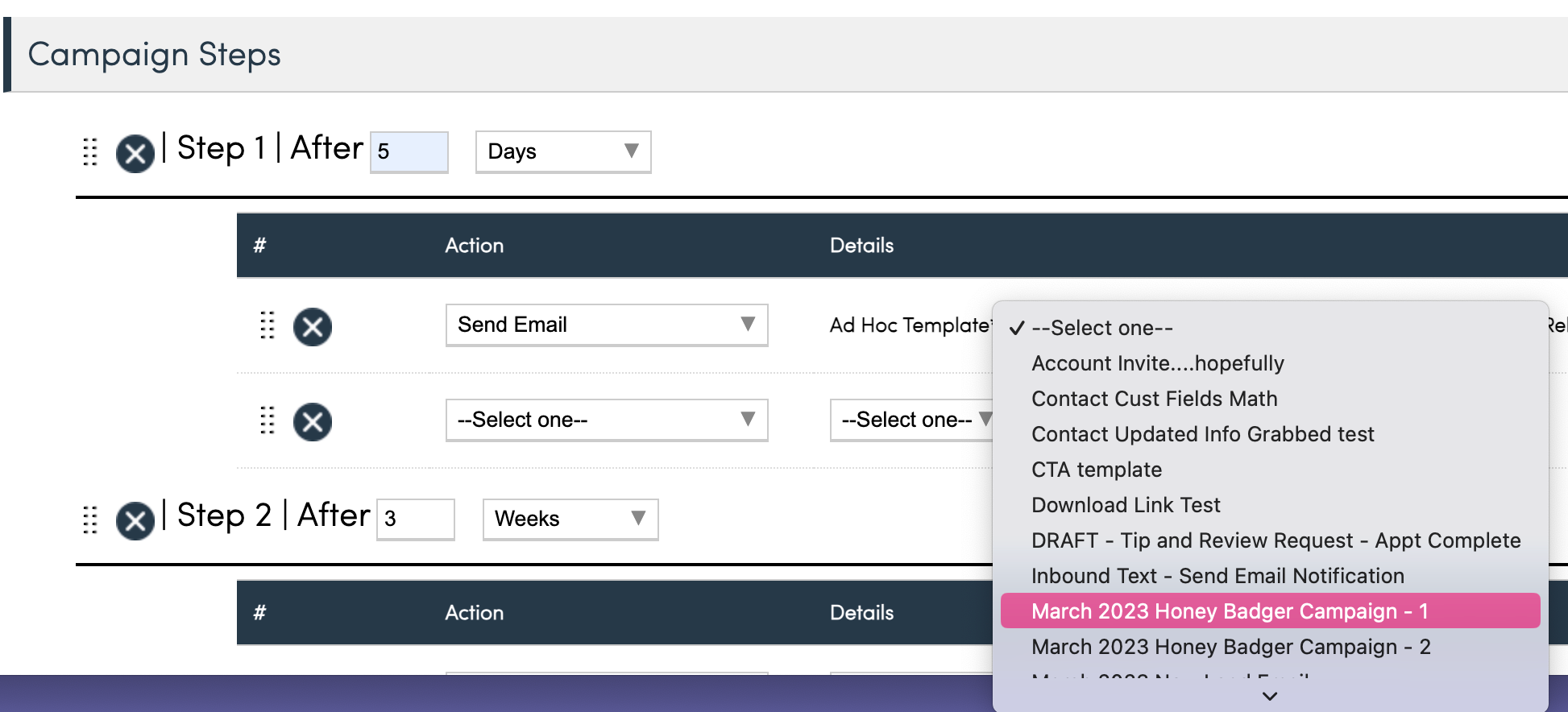Grab the Step 1 drag handle

(x=90, y=151)
